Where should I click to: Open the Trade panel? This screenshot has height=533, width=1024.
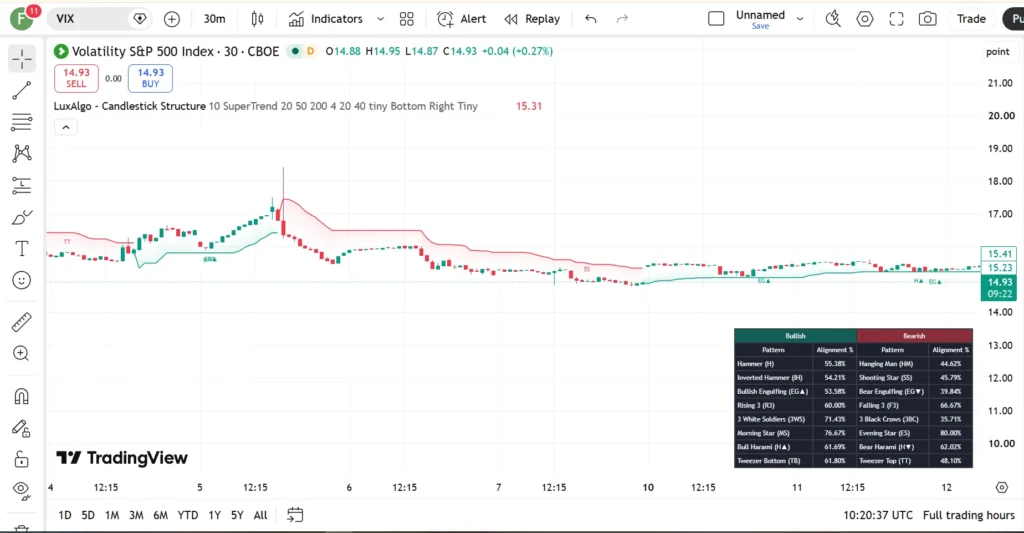pos(971,19)
